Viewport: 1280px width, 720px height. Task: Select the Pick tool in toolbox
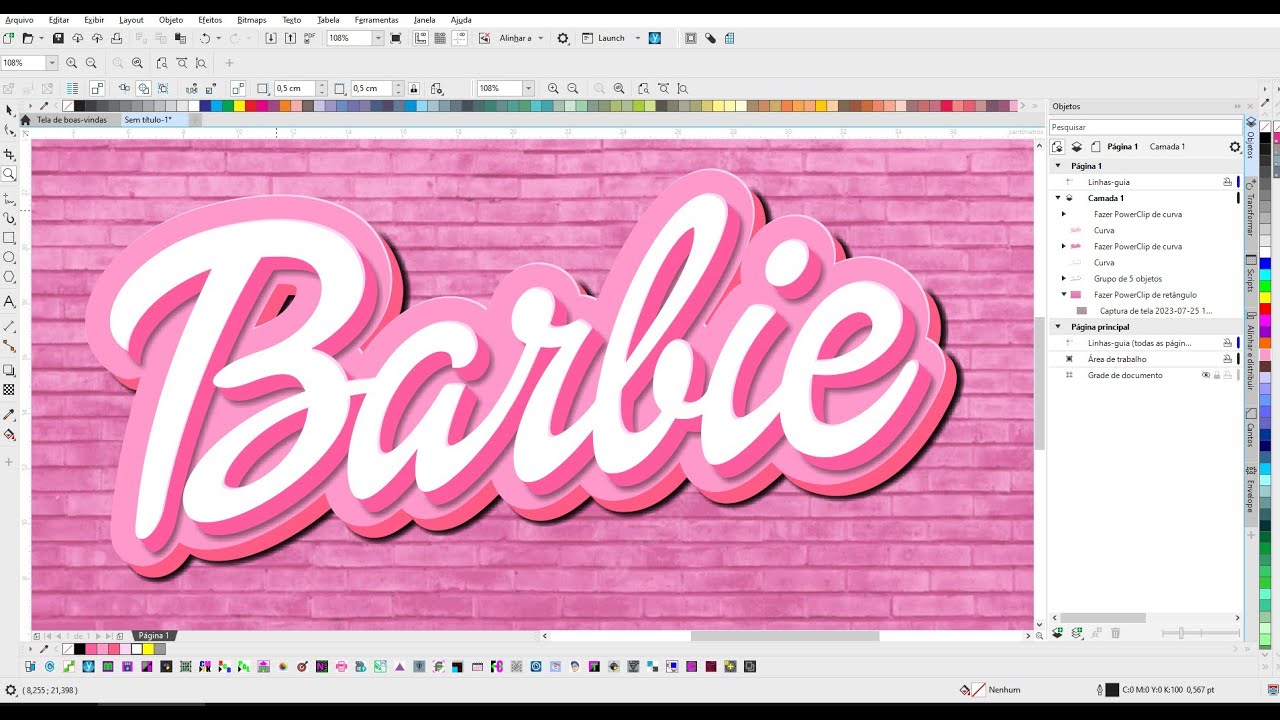point(9,110)
